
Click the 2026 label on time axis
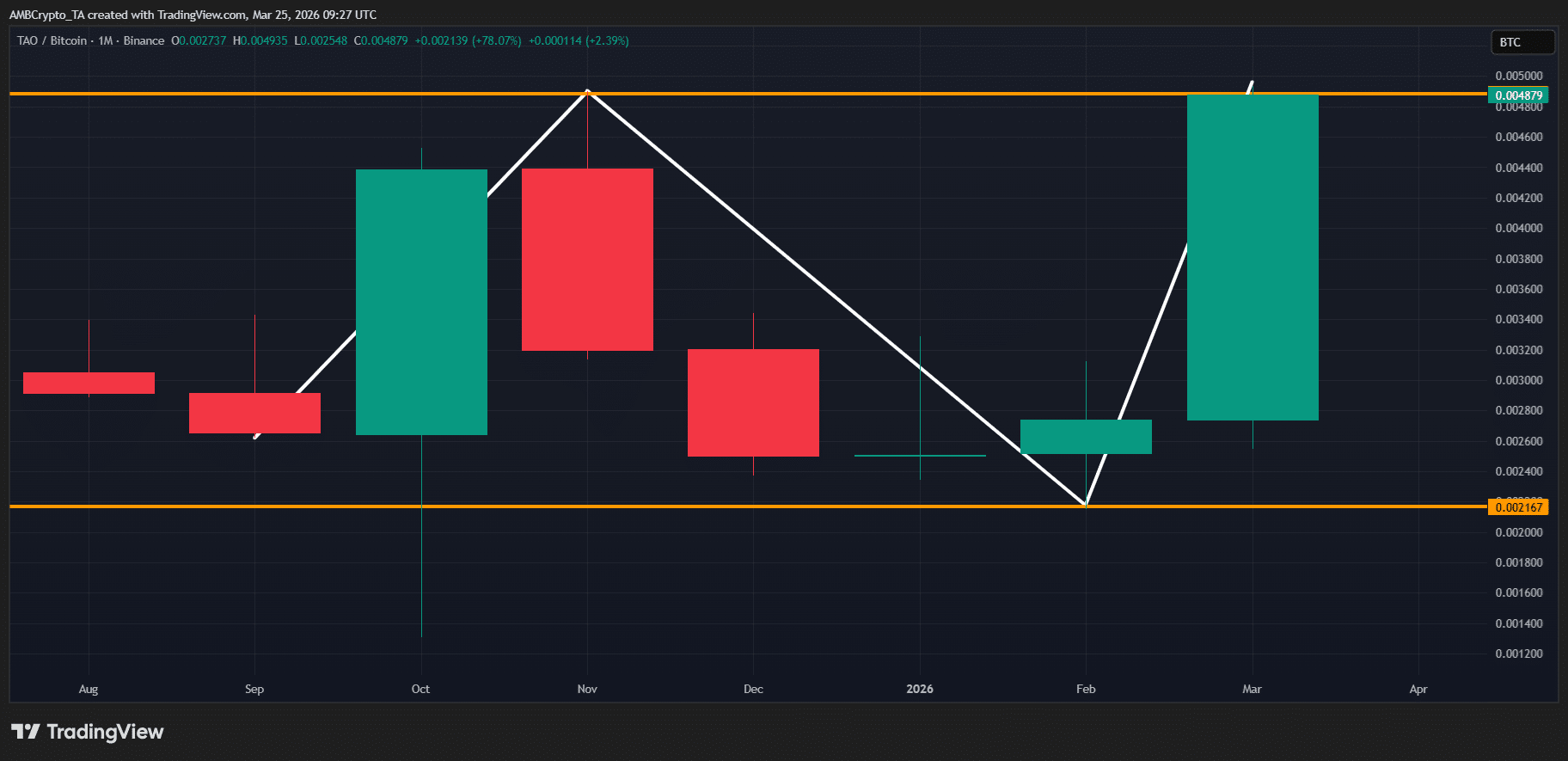(x=920, y=689)
